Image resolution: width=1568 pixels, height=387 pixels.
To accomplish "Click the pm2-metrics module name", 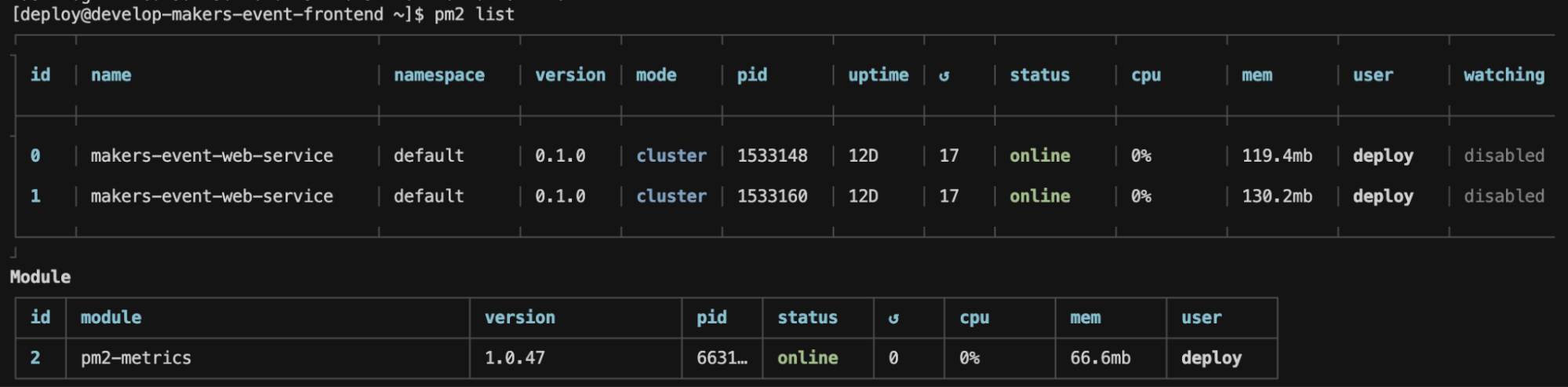I will pos(136,358).
